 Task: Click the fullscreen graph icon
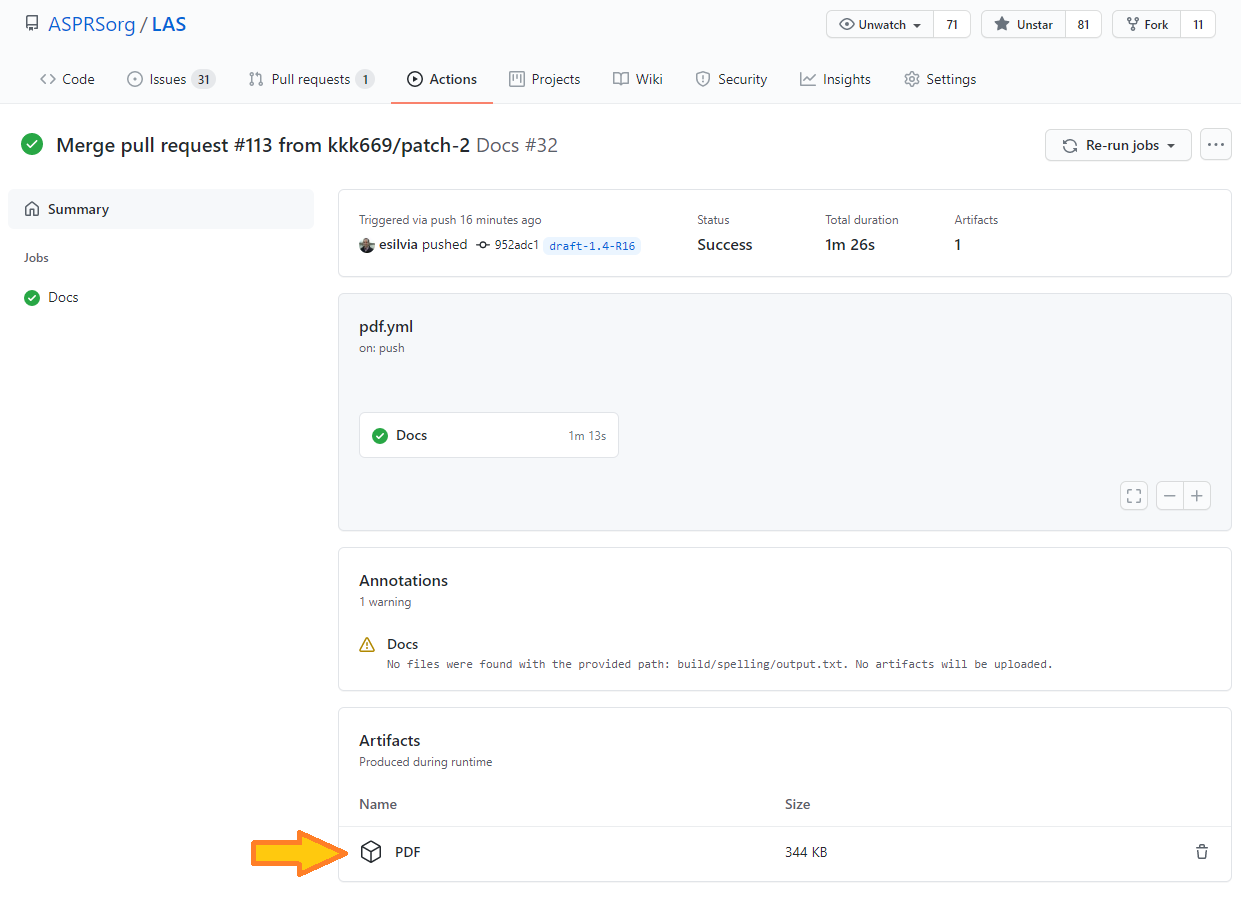coord(1134,496)
